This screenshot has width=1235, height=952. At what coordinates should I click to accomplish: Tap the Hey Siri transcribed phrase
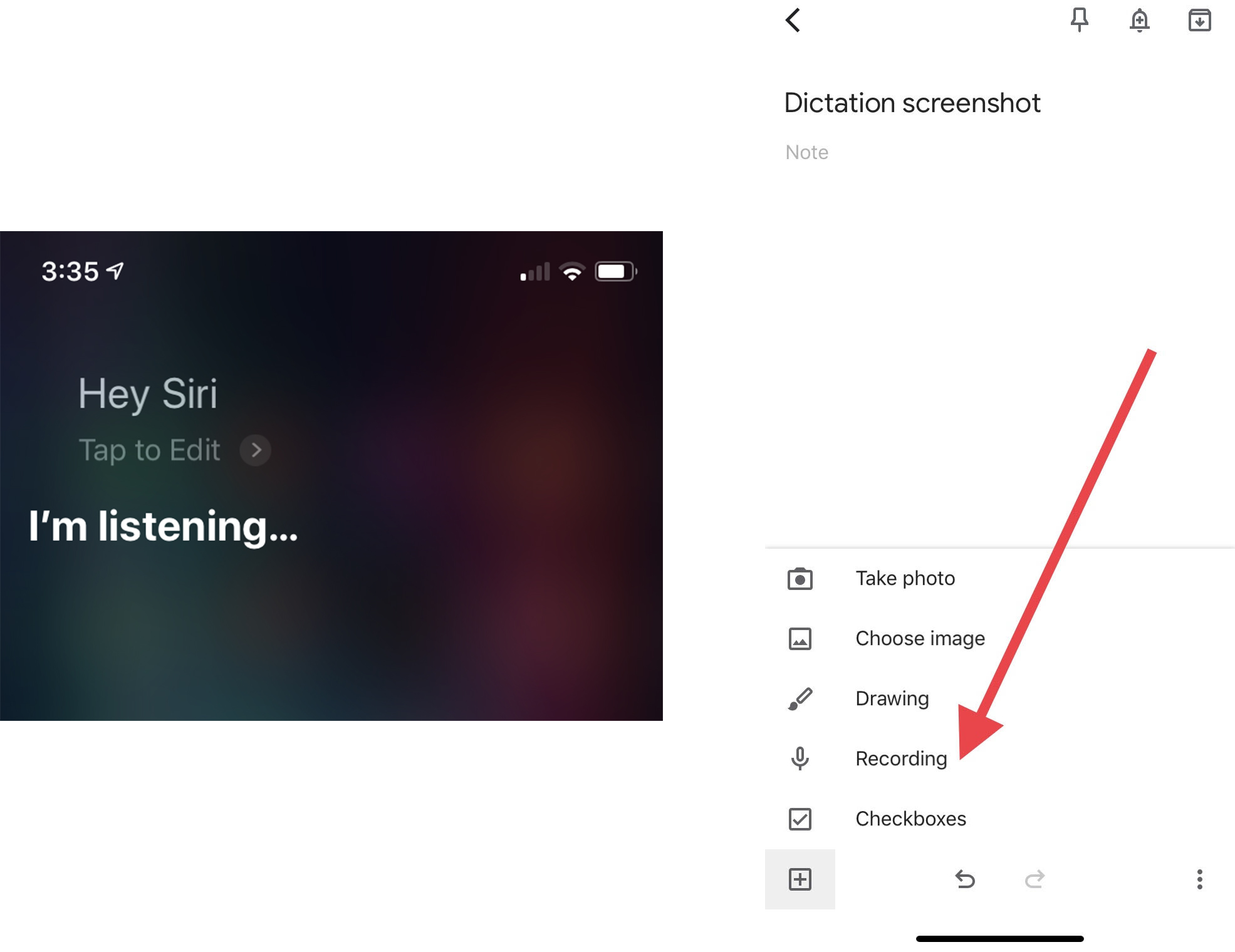point(148,395)
